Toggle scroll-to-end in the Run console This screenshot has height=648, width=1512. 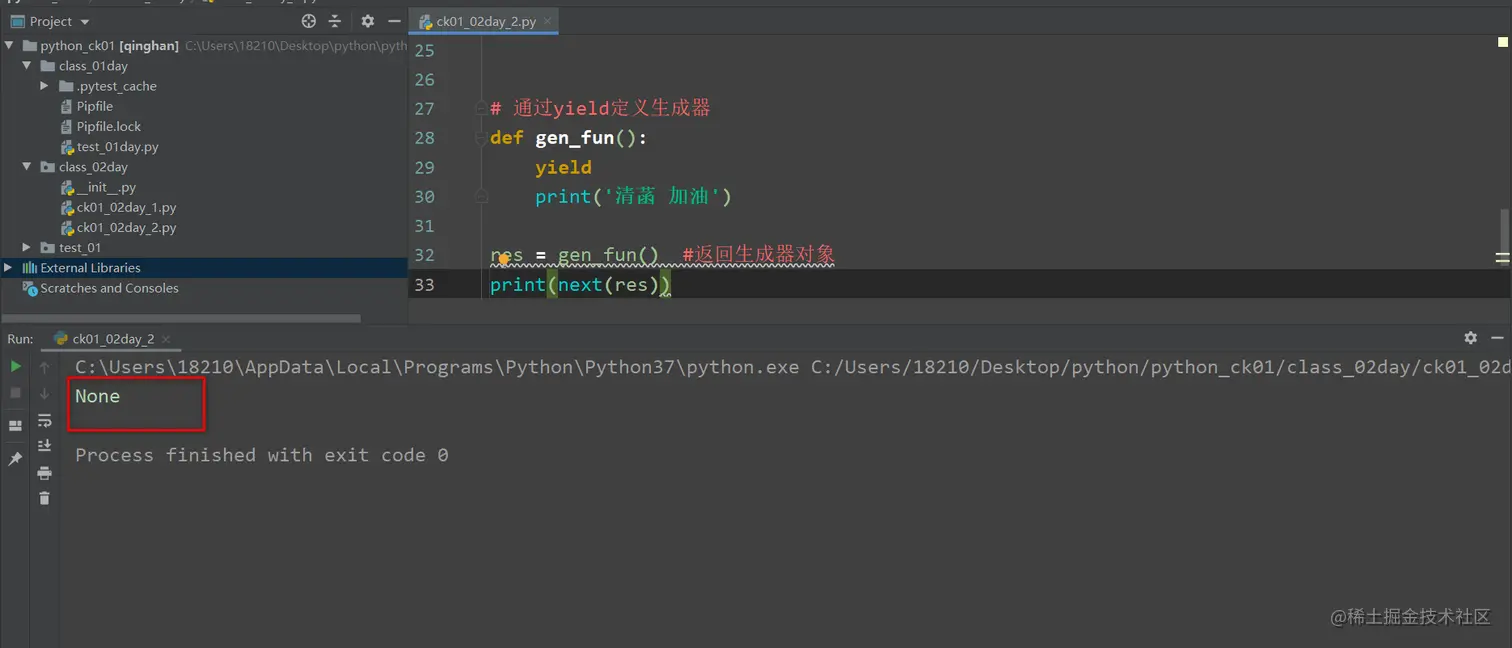pyautogui.click(x=44, y=446)
